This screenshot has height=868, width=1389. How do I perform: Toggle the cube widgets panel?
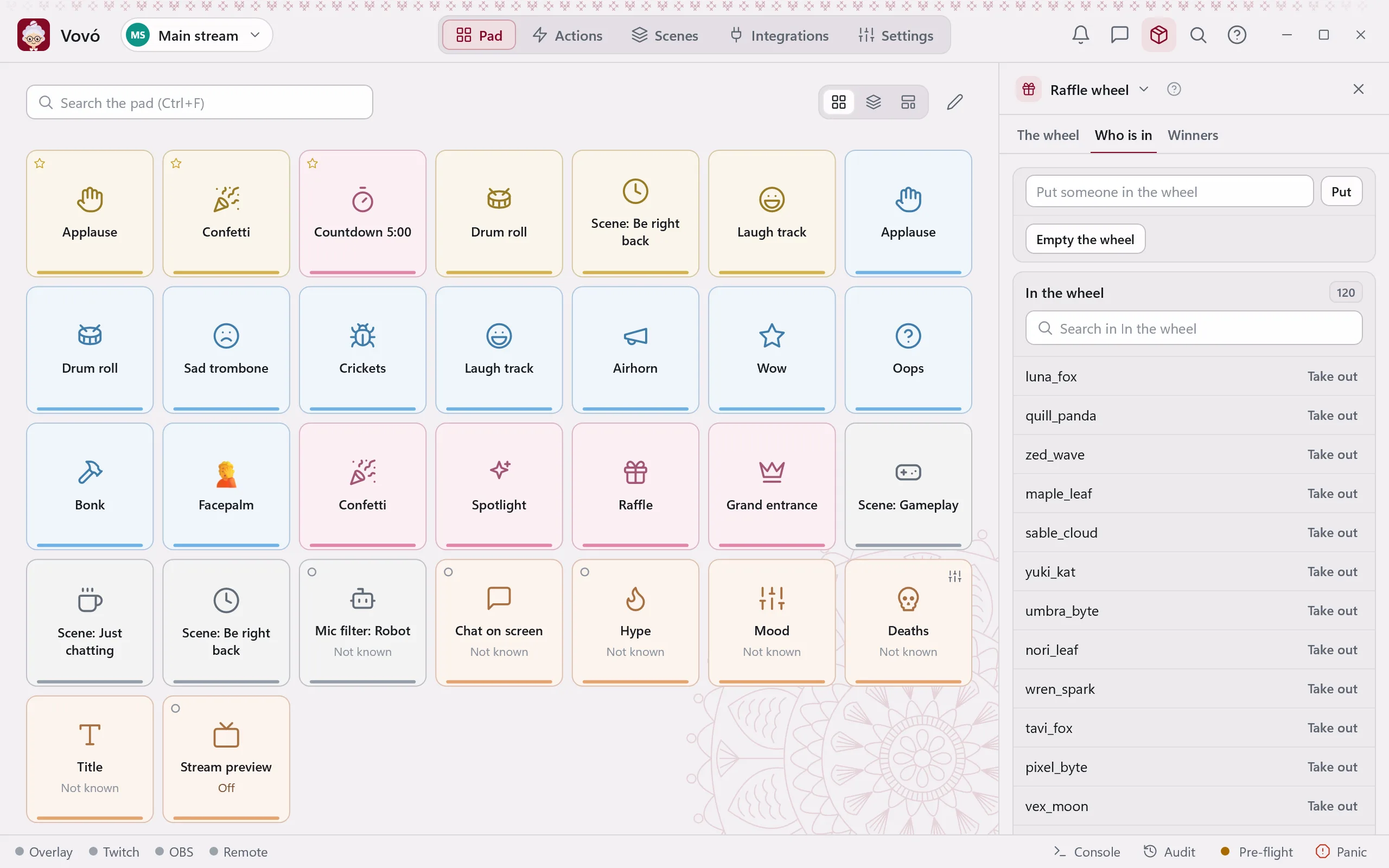(1158, 35)
